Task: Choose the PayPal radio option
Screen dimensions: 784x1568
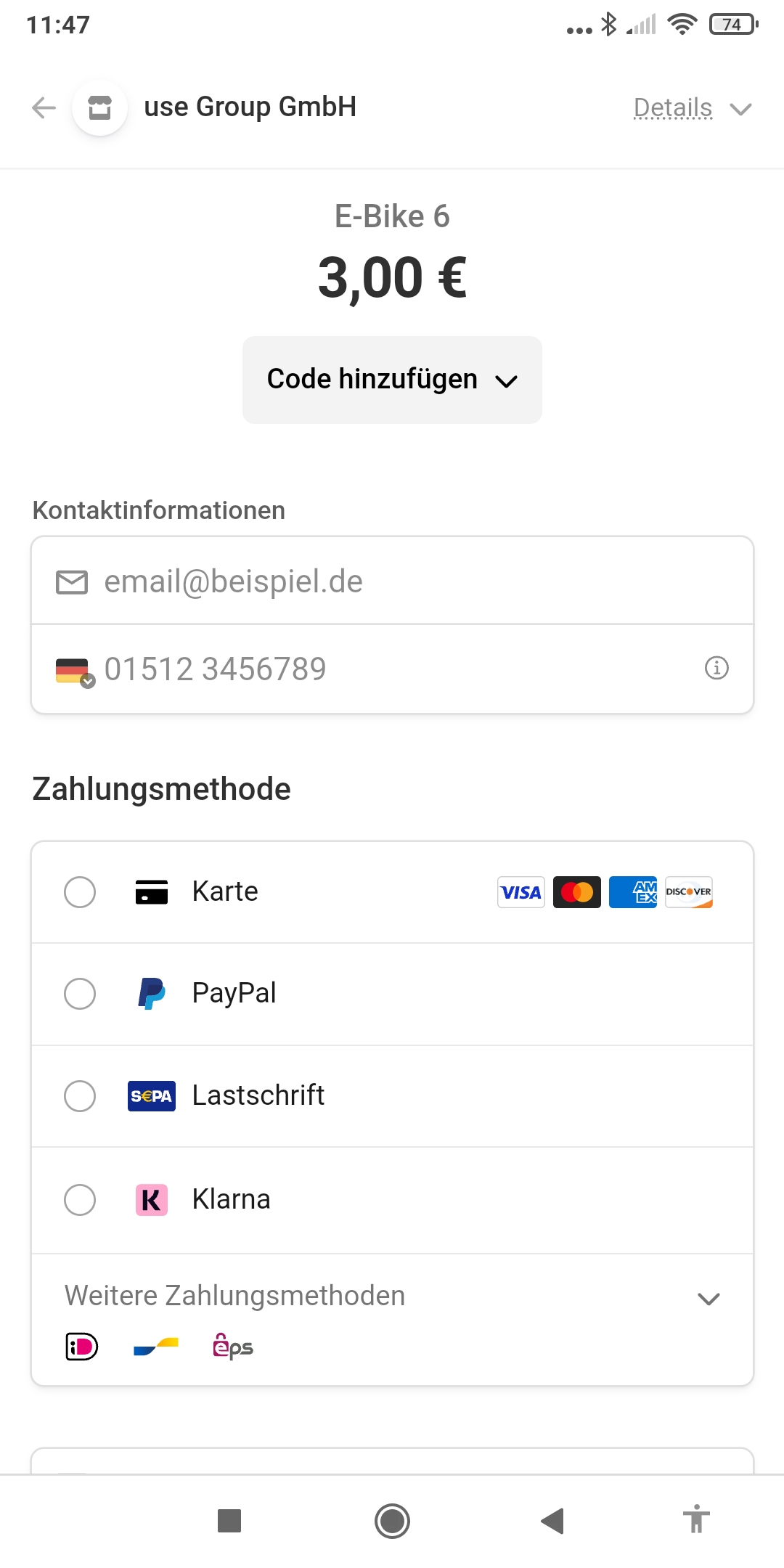Action: coord(80,994)
